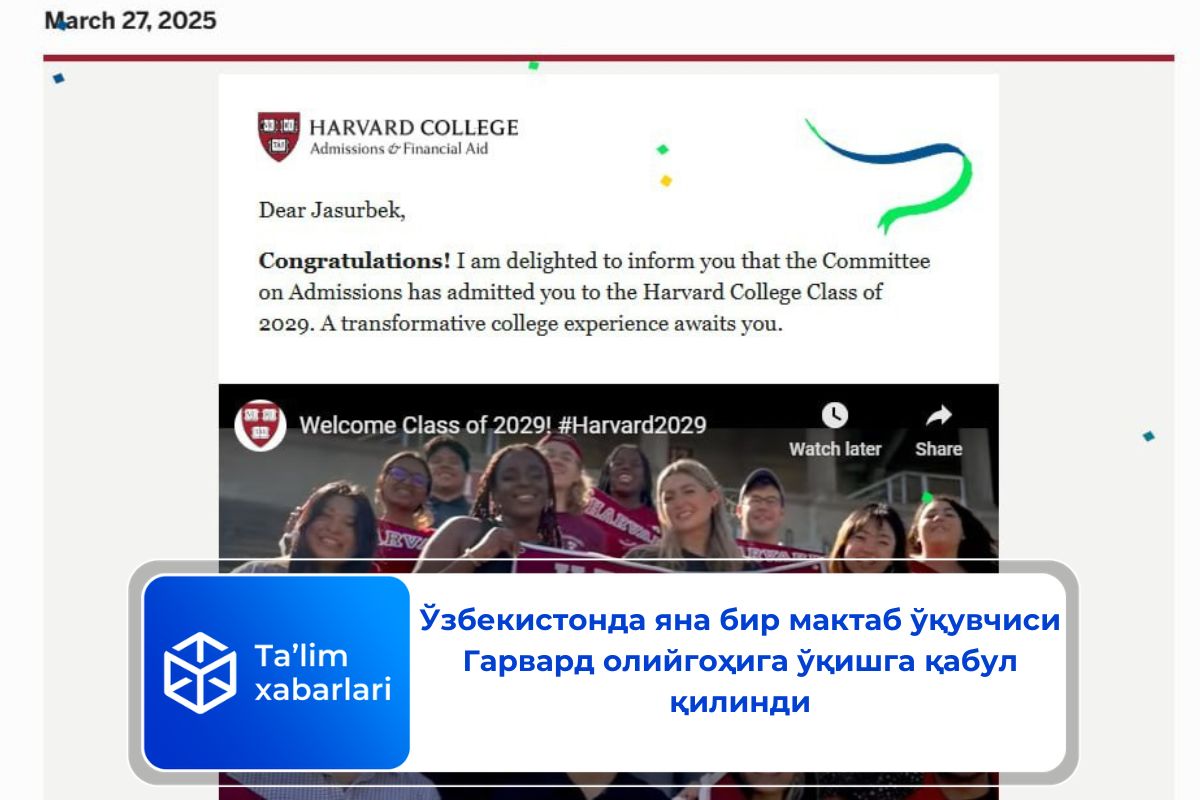Click the Dear Jasurbek greeting line

click(332, 211)
